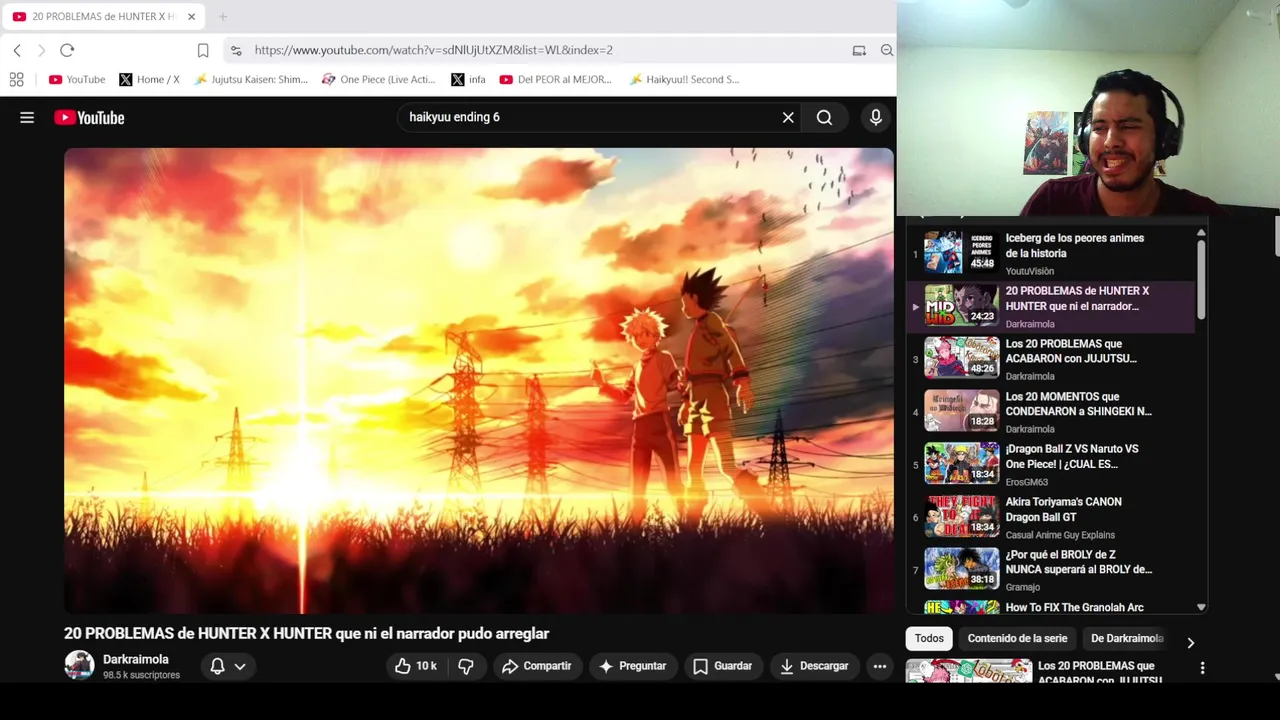1280x720 pixels.
Task: Play Akira Toriyama's CANON Dragon Ball GT
Action: 1050,517
